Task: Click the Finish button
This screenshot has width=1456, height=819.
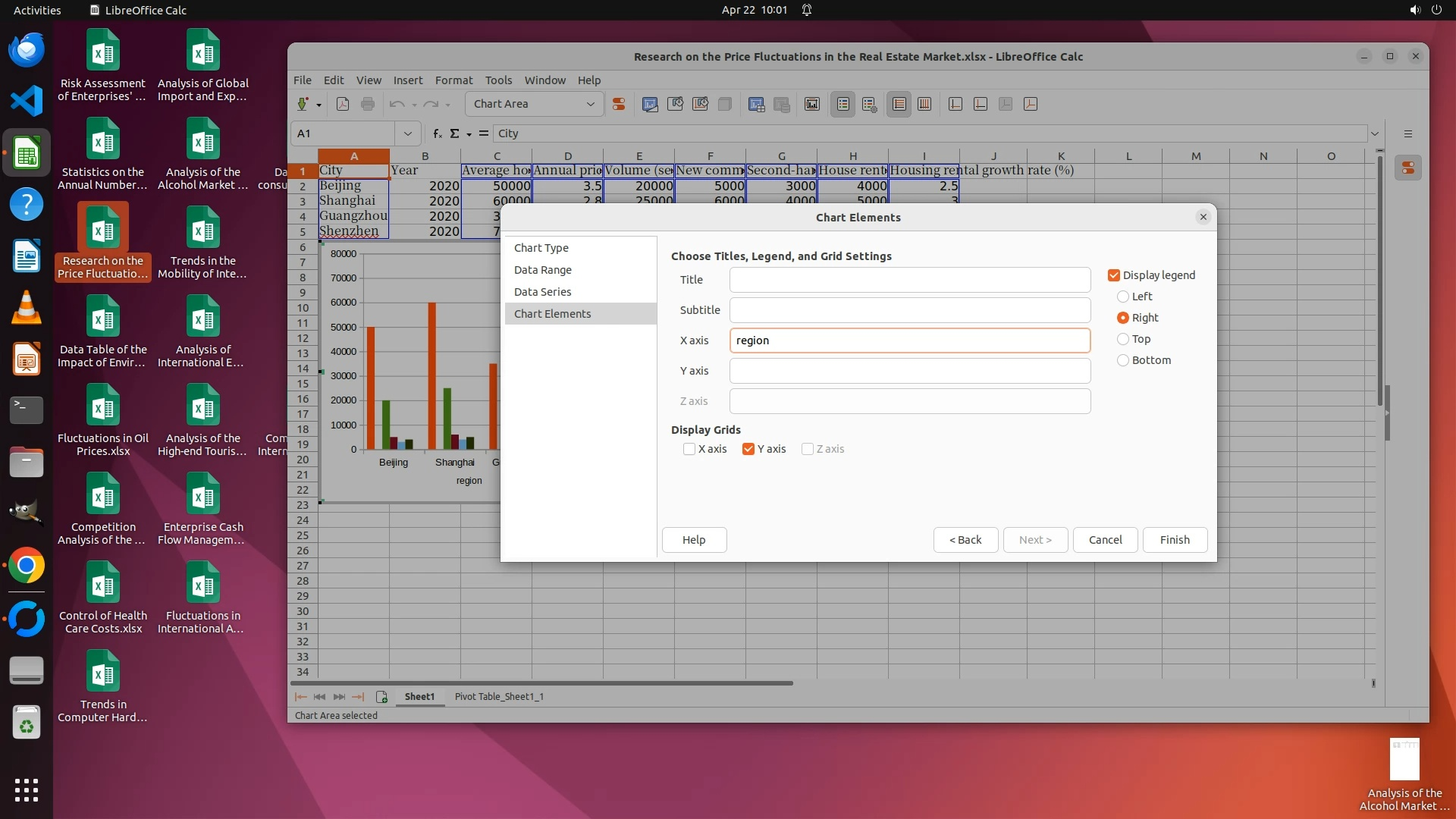Action: tap(1175, 540)
